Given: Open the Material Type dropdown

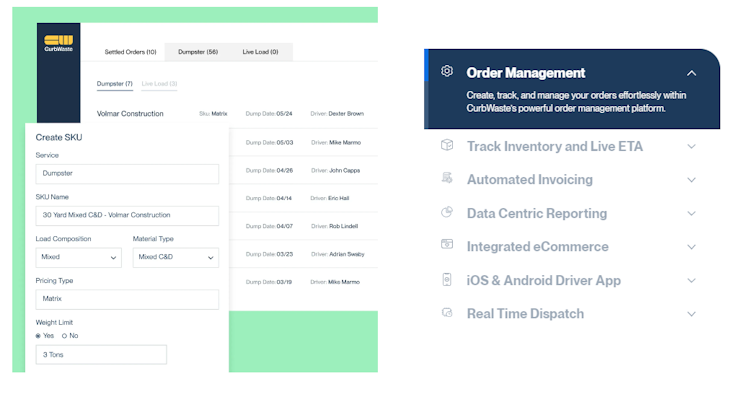Looking at the screenshot, I should [x=176, y=257].
